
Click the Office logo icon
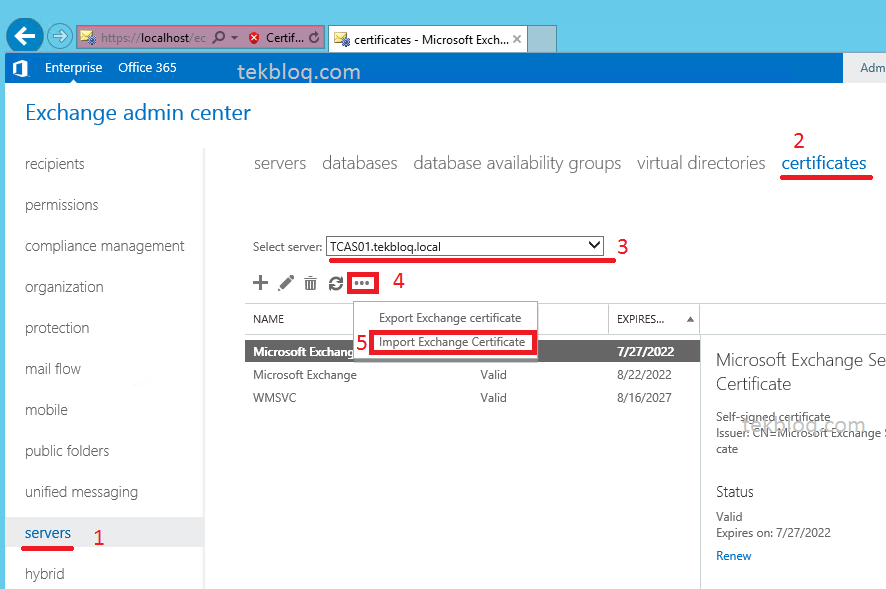coord(20,68)
